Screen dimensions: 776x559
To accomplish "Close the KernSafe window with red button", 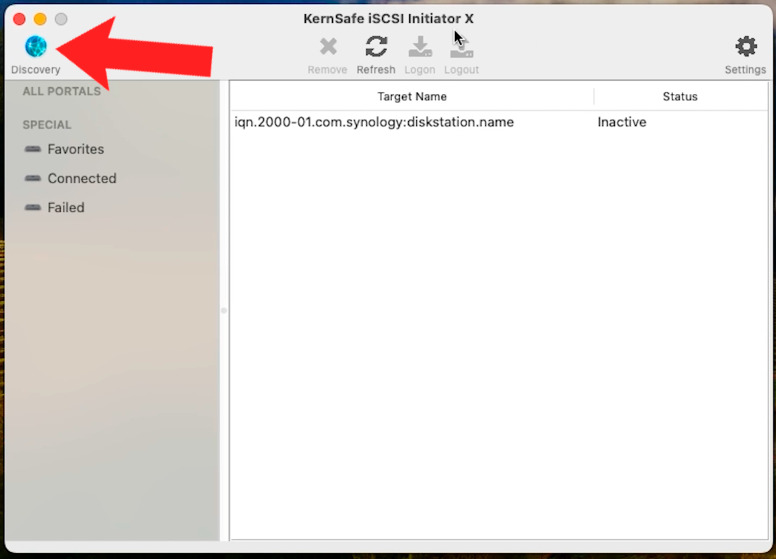I will coord(19,19).
